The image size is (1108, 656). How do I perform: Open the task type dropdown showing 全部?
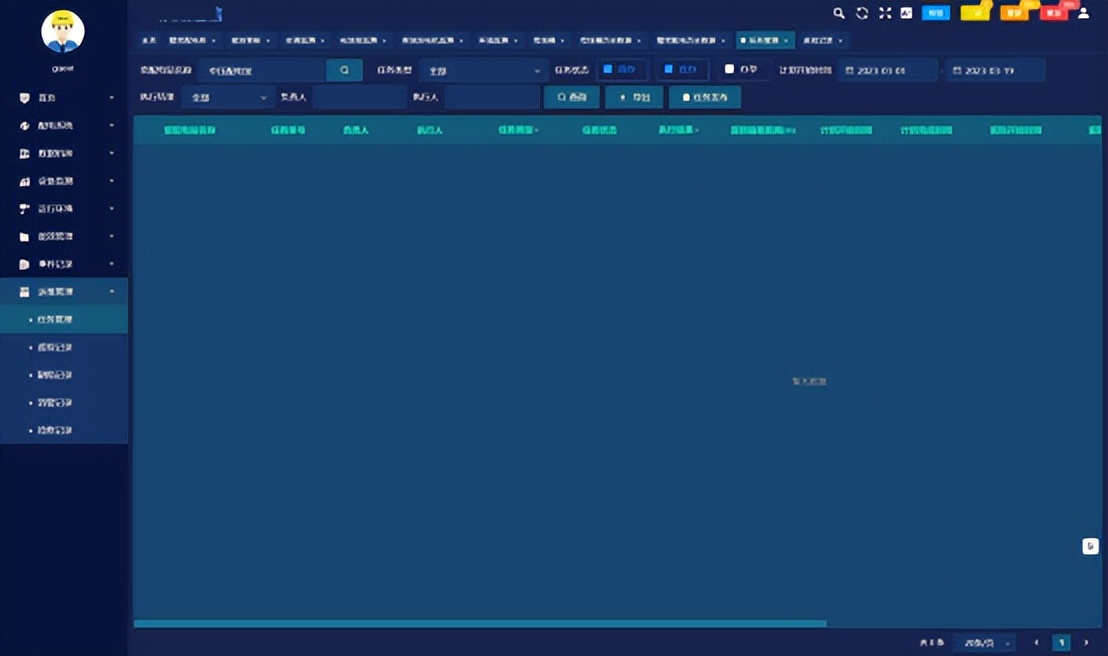tap(483, 71)
